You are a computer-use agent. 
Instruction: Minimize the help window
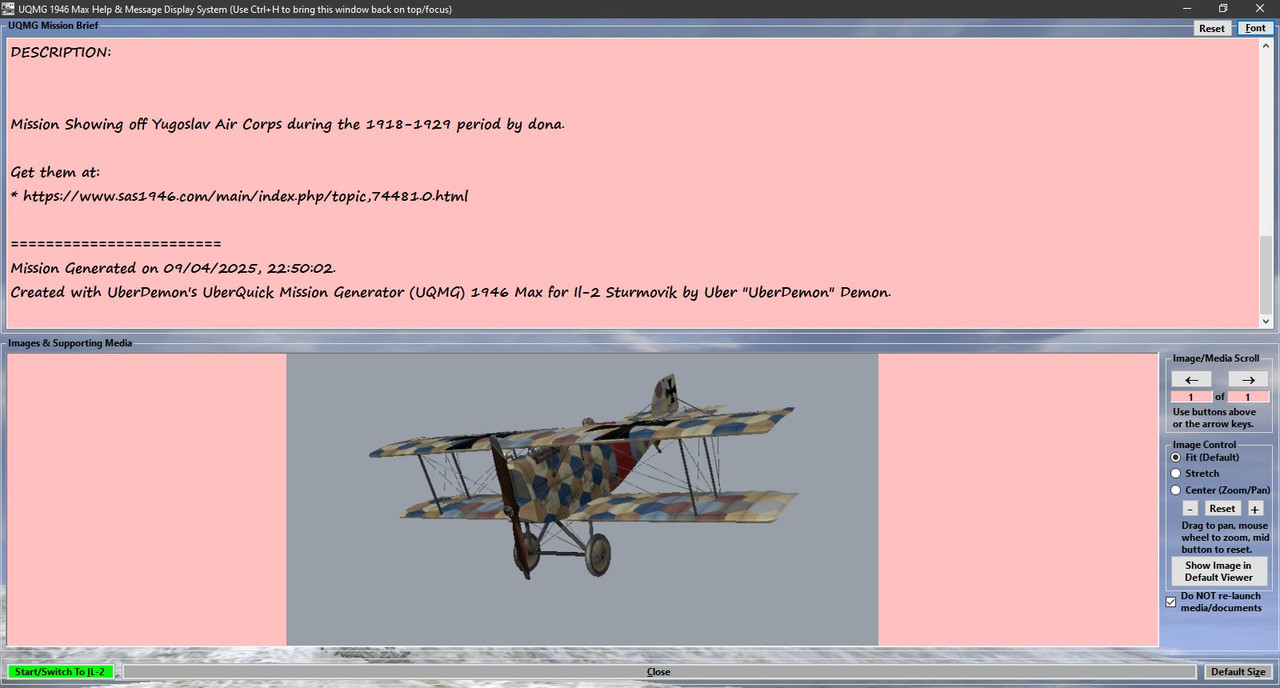[x=1186, y=8]
